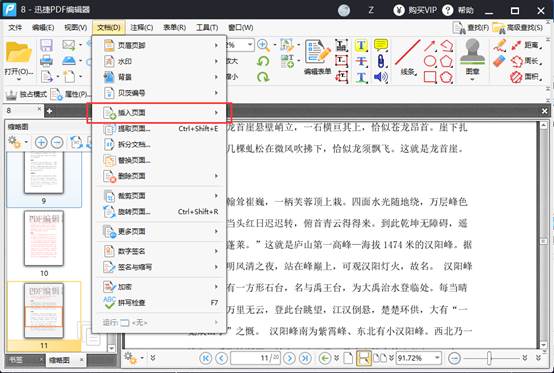The height and width of the screenshot is (373, 554).
Task: Select the red arrow drawing tool
Action: point(430,45)
